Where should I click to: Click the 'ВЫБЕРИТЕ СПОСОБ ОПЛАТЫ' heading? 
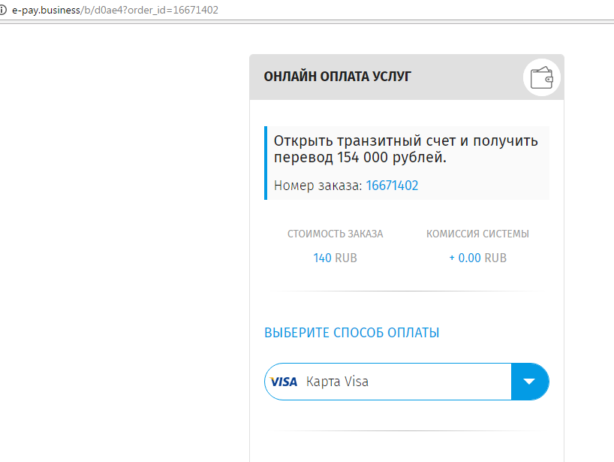[352, 332]
